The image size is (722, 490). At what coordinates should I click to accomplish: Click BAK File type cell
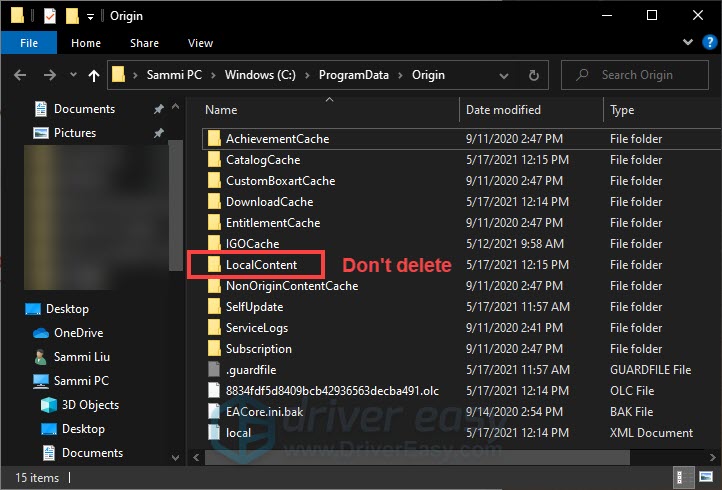click(632, 412)
